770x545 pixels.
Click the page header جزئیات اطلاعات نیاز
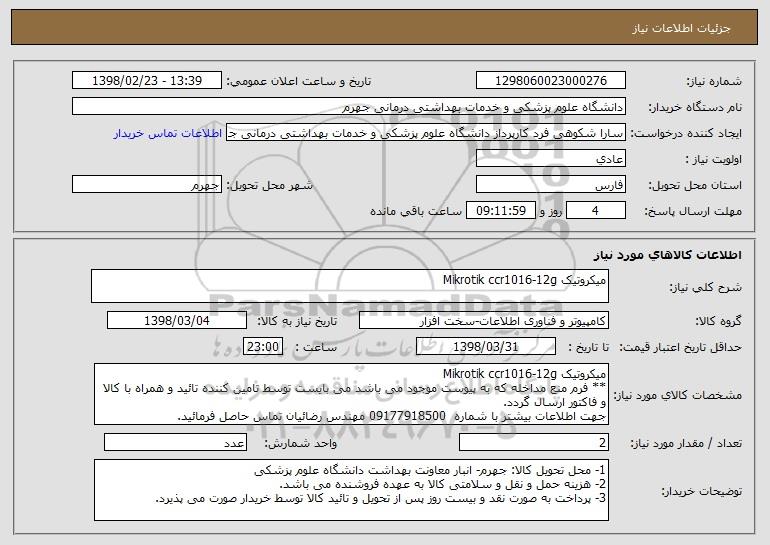tap(682, 28)
